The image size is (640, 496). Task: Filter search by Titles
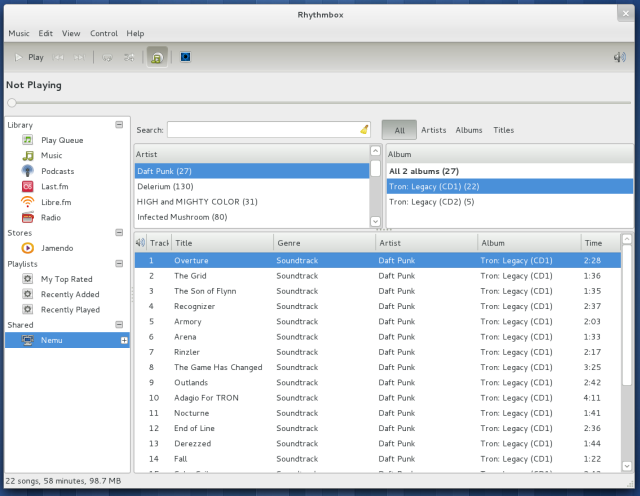click(503, 130)
